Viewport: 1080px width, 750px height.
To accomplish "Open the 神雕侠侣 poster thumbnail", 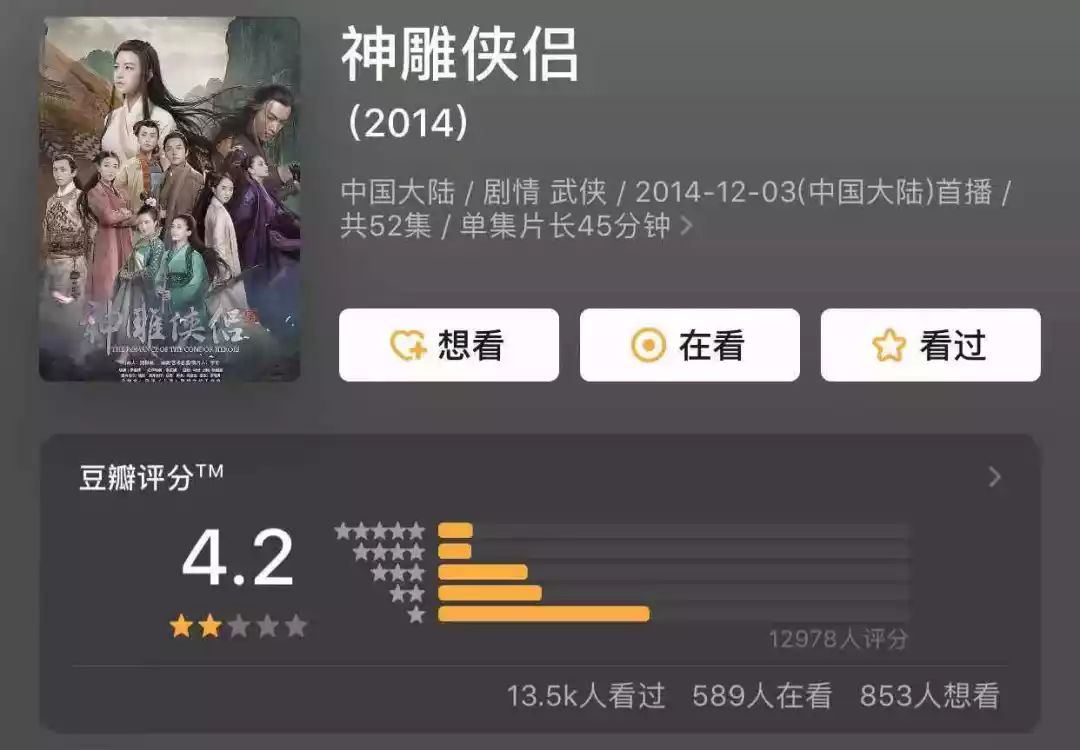I will click(x=169, y=199).
